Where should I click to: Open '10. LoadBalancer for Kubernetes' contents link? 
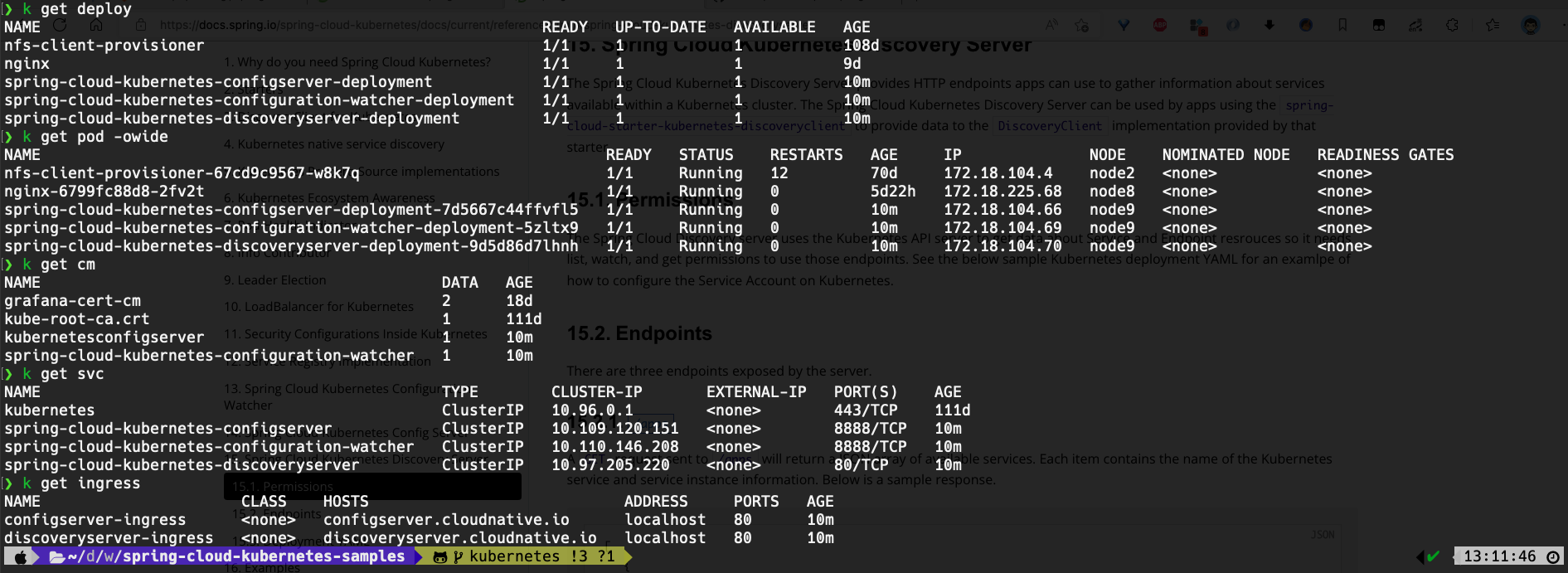tap(318, 307)
